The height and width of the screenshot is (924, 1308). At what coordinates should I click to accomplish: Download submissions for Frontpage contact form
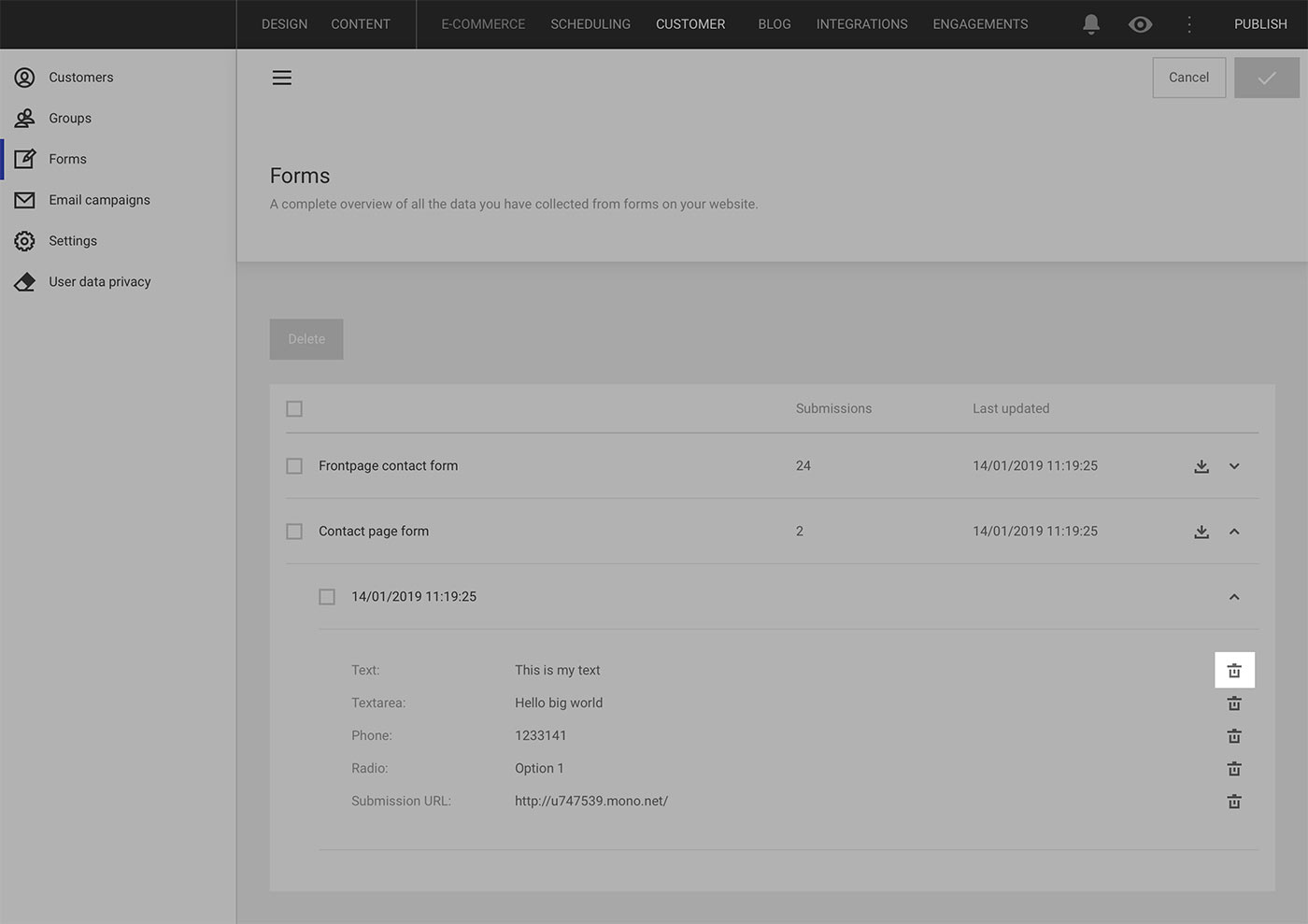pos(1201,465)
